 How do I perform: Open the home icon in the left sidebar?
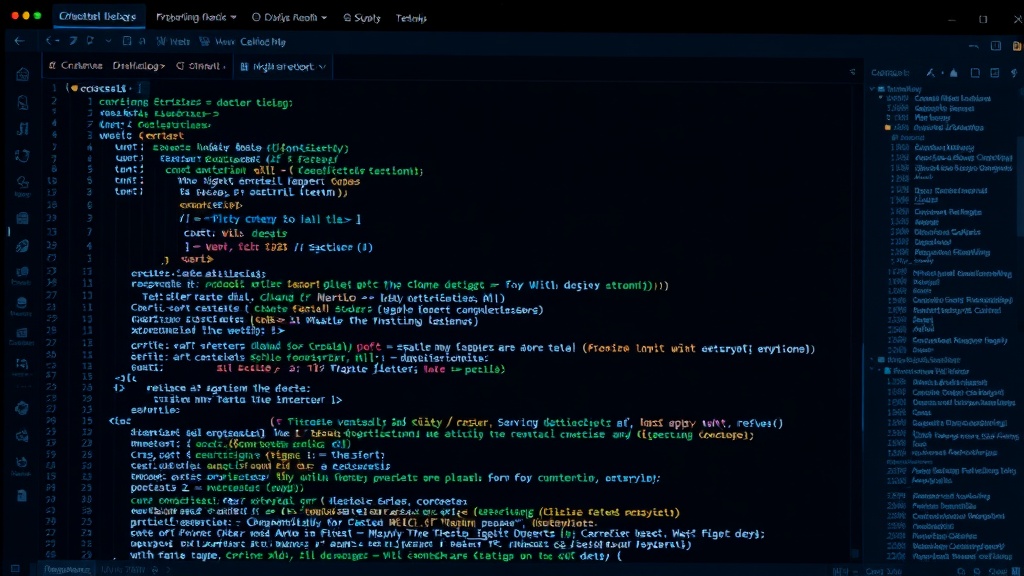coord(23,74)
